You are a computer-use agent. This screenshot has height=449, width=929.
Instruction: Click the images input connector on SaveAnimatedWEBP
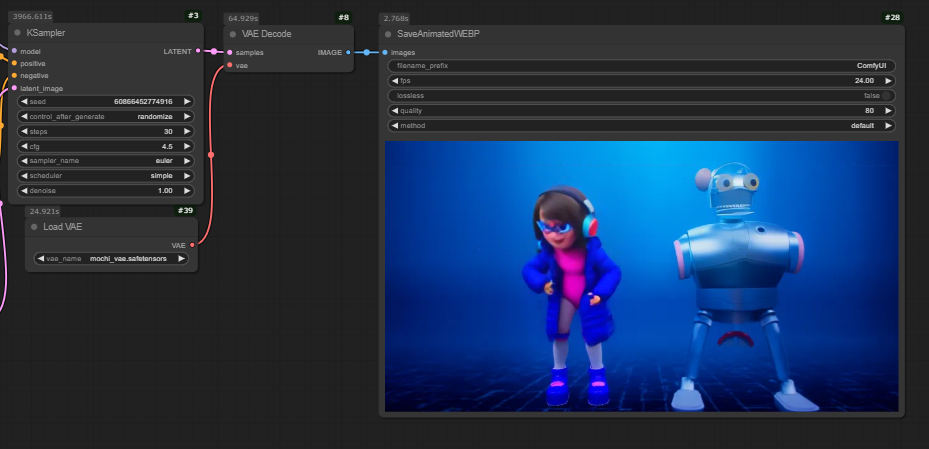385,52
